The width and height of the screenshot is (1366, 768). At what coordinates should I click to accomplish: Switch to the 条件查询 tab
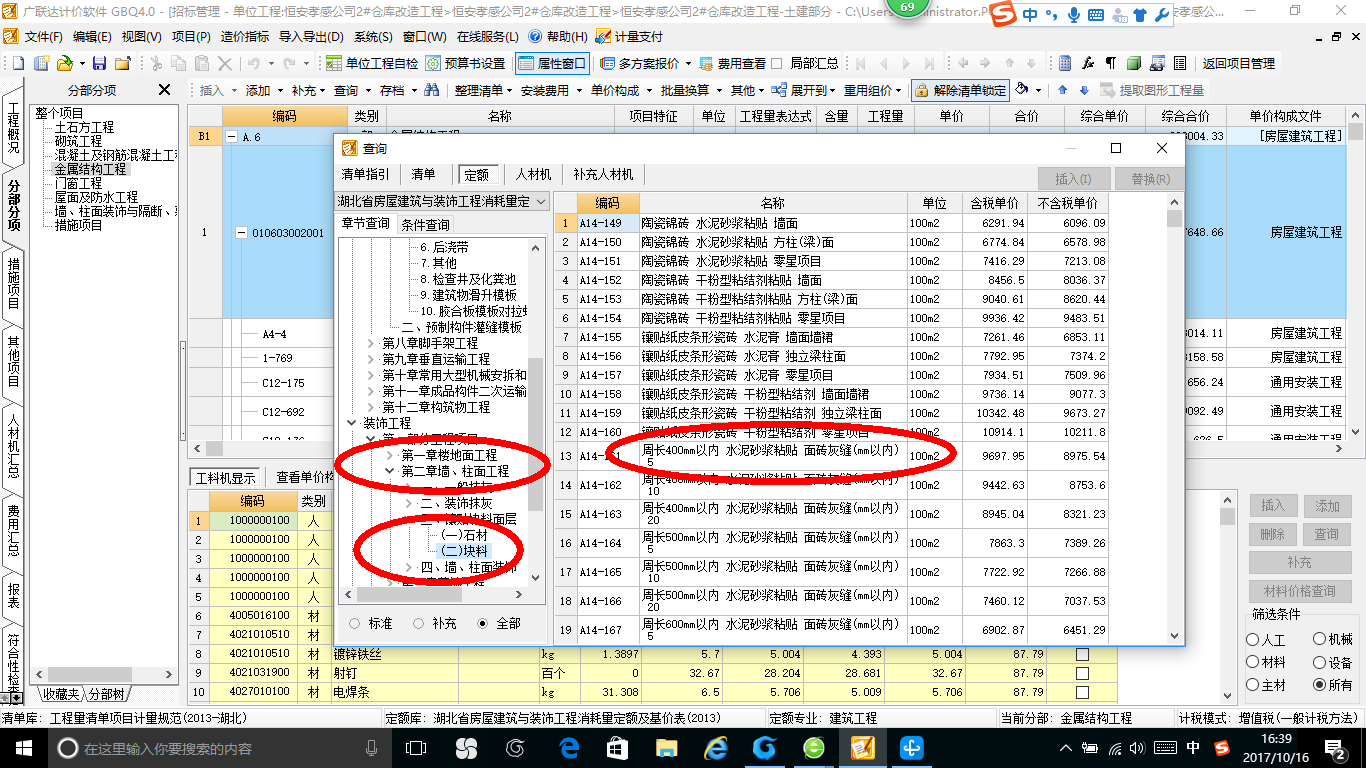[x=426, y=224]
